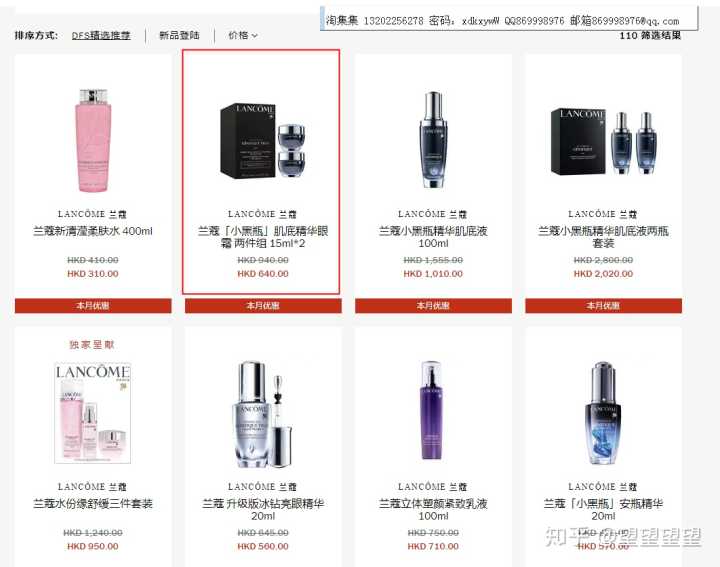The height and width of the screenshot is (567, 720).
Task: Open 小黑瓶精华肌底液两瓶套装 product image
Action: click(603, 141)
